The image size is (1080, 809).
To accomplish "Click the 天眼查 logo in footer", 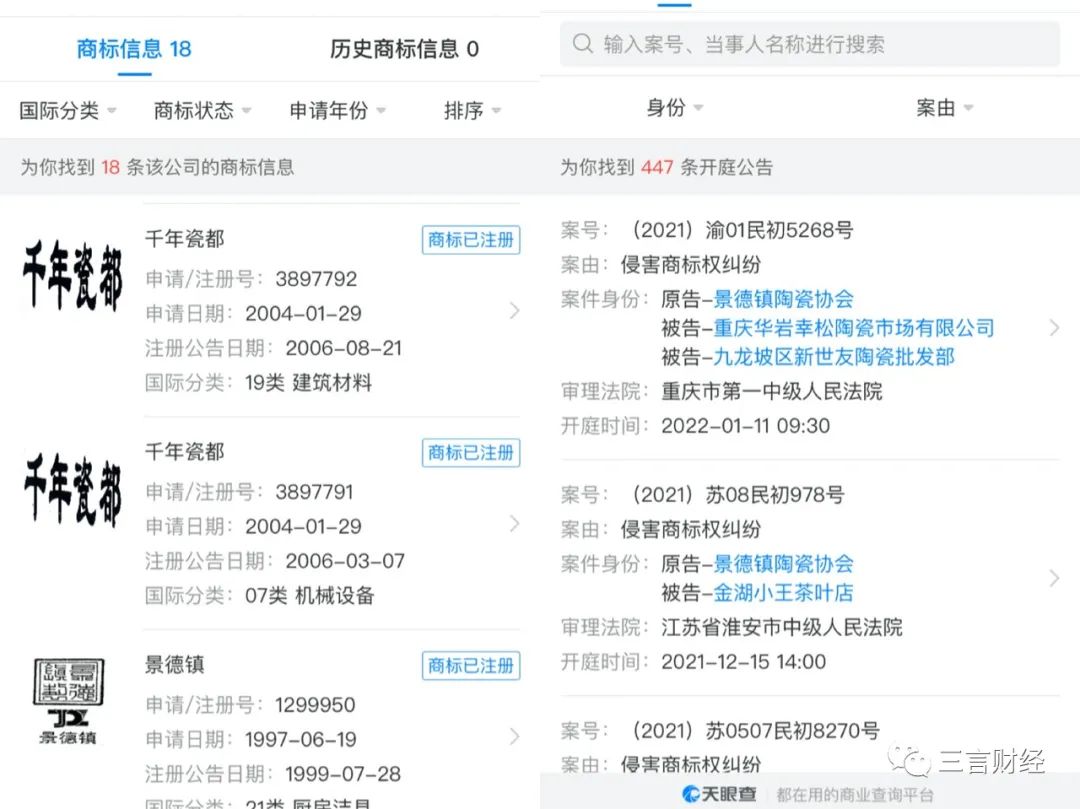I will tap(719, 794).
